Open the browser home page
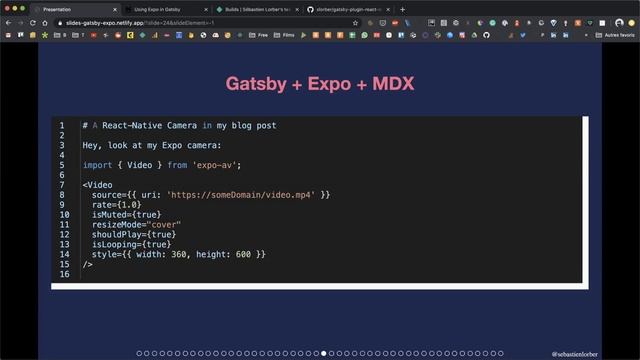Screen dimensions: 640x360 (45, 23)
